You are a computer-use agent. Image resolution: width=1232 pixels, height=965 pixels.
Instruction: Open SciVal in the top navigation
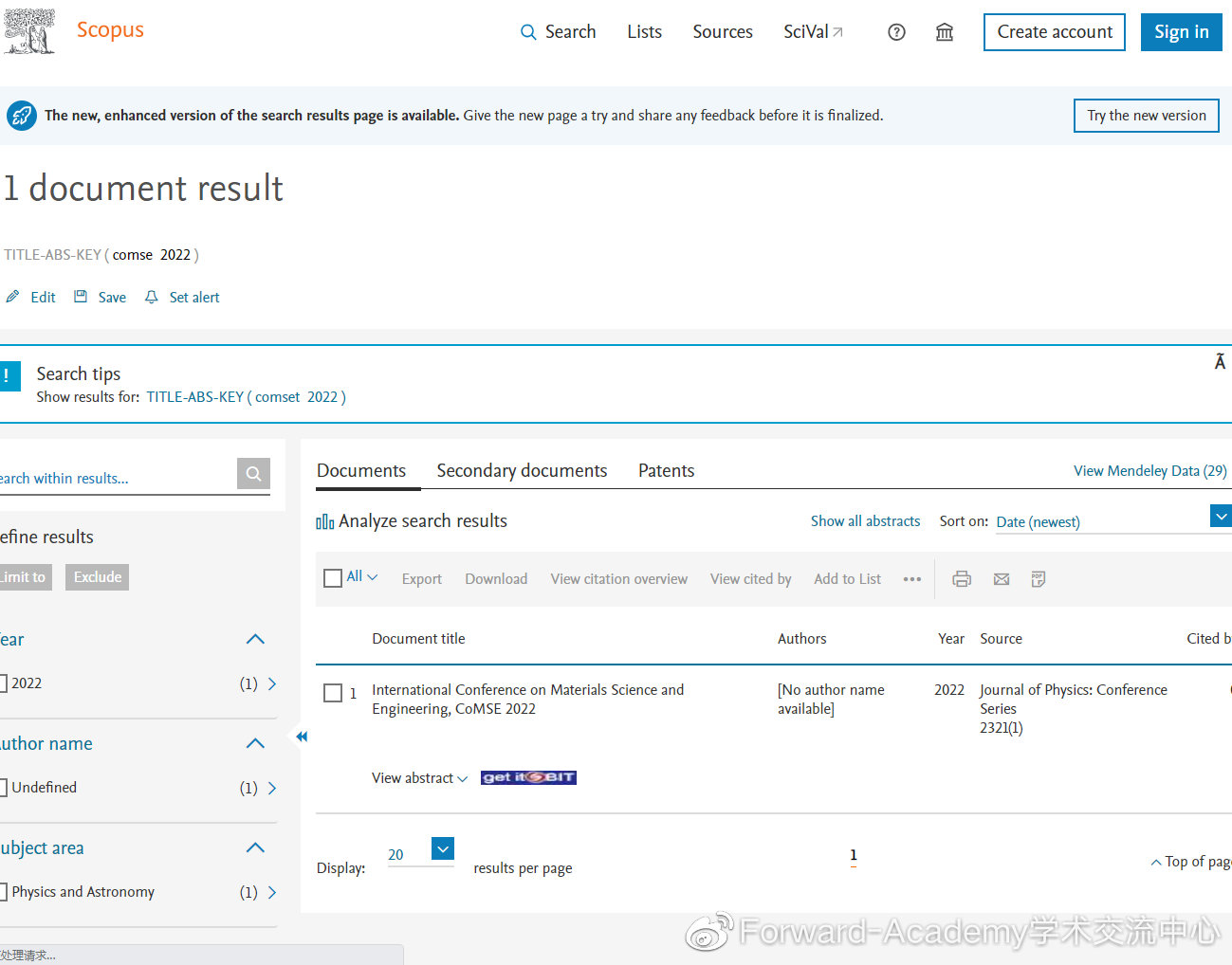pos(813,32)
